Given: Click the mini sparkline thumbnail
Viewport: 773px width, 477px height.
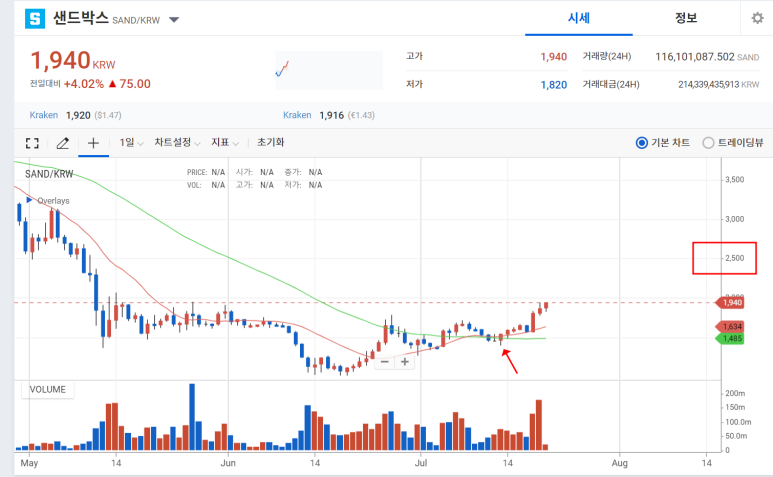Looking at the screenshot, I should click(x=329, y=70).
